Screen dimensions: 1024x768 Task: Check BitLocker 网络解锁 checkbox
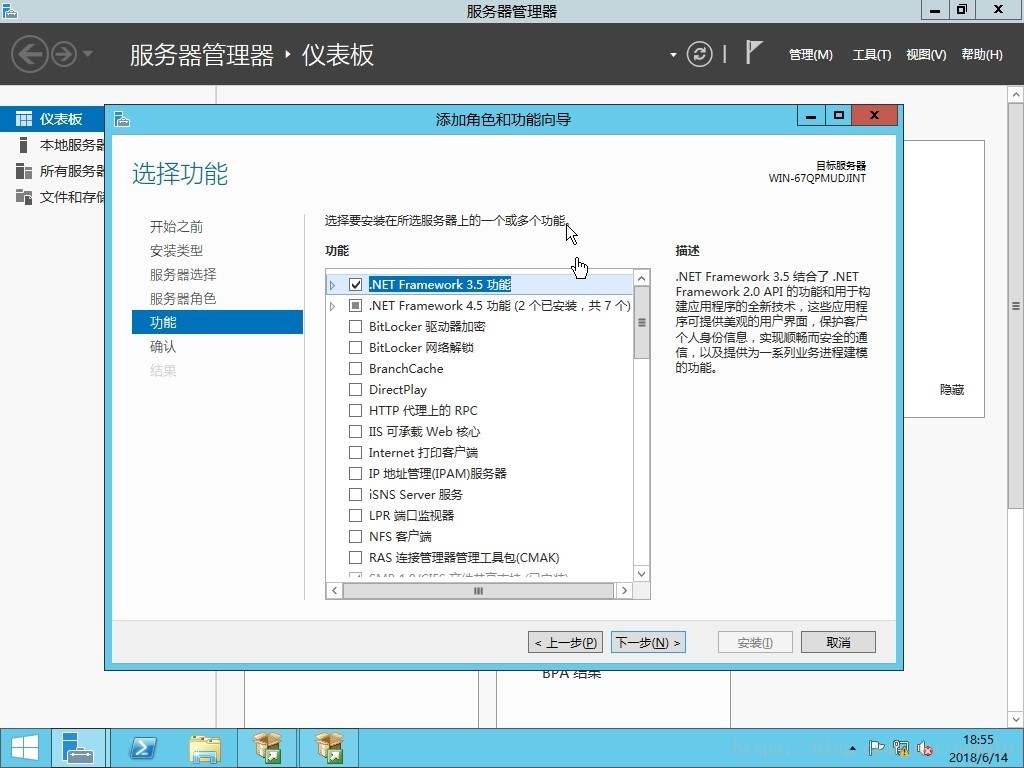[355, 347]
